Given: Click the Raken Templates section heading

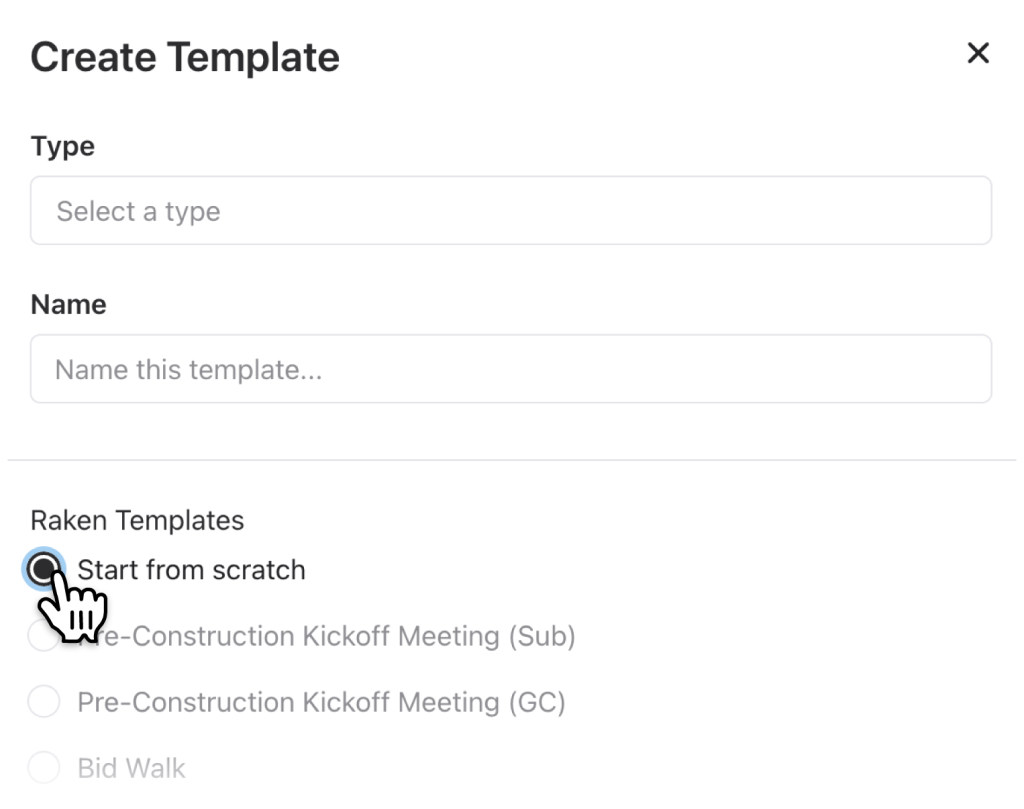Looking at the screenshot, I should pos(137,520).
